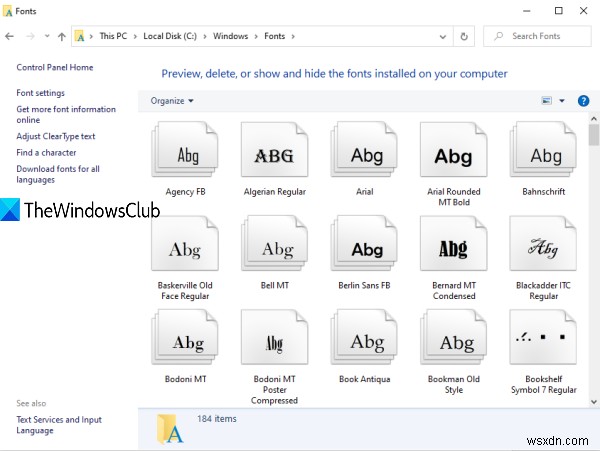
Task: Open Control Panel Home link
Action: (55, 67)
